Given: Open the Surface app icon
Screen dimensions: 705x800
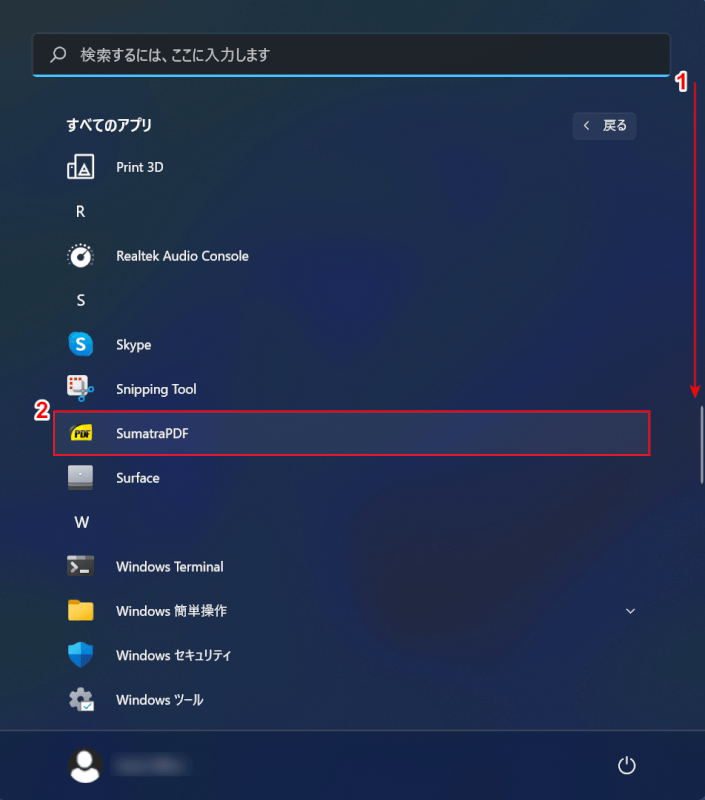Looking at the screenshot, I should tap(81, 478).
